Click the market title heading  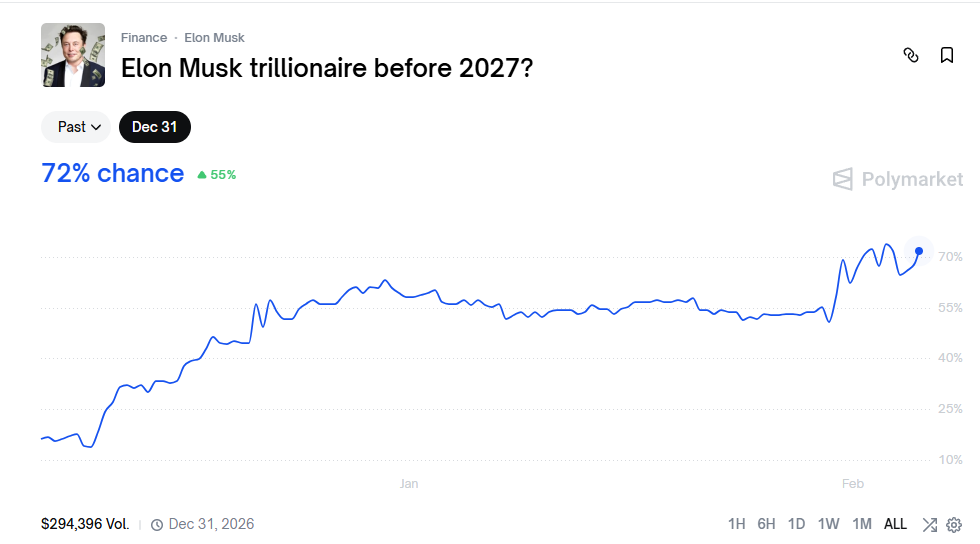(326, 68)
